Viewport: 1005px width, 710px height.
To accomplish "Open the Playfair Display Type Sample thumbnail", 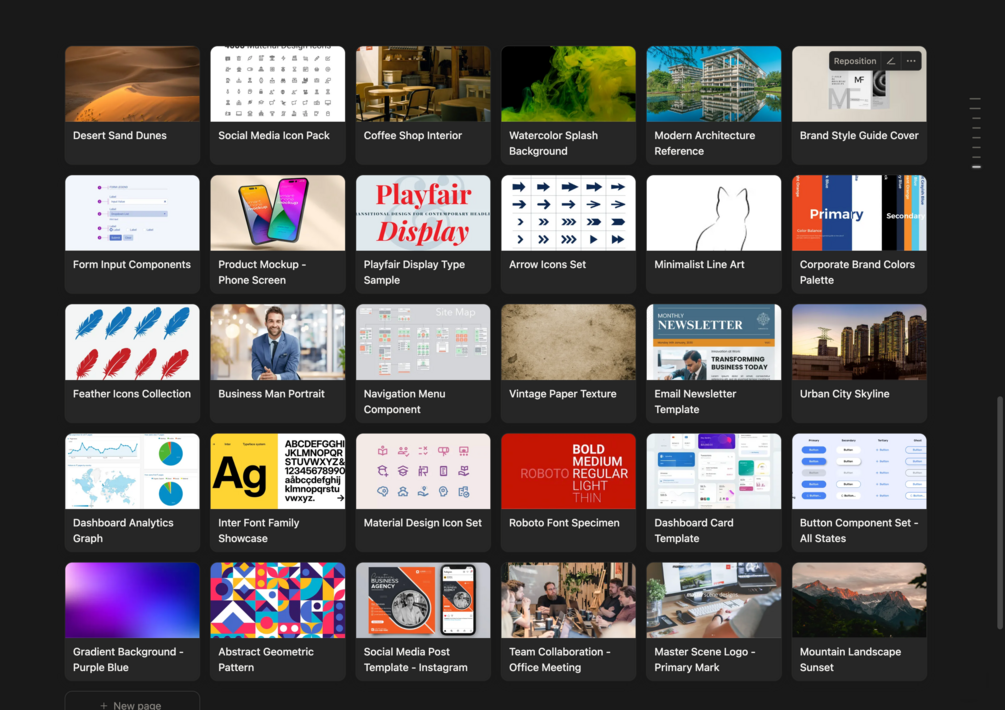I will pos(423,213).
